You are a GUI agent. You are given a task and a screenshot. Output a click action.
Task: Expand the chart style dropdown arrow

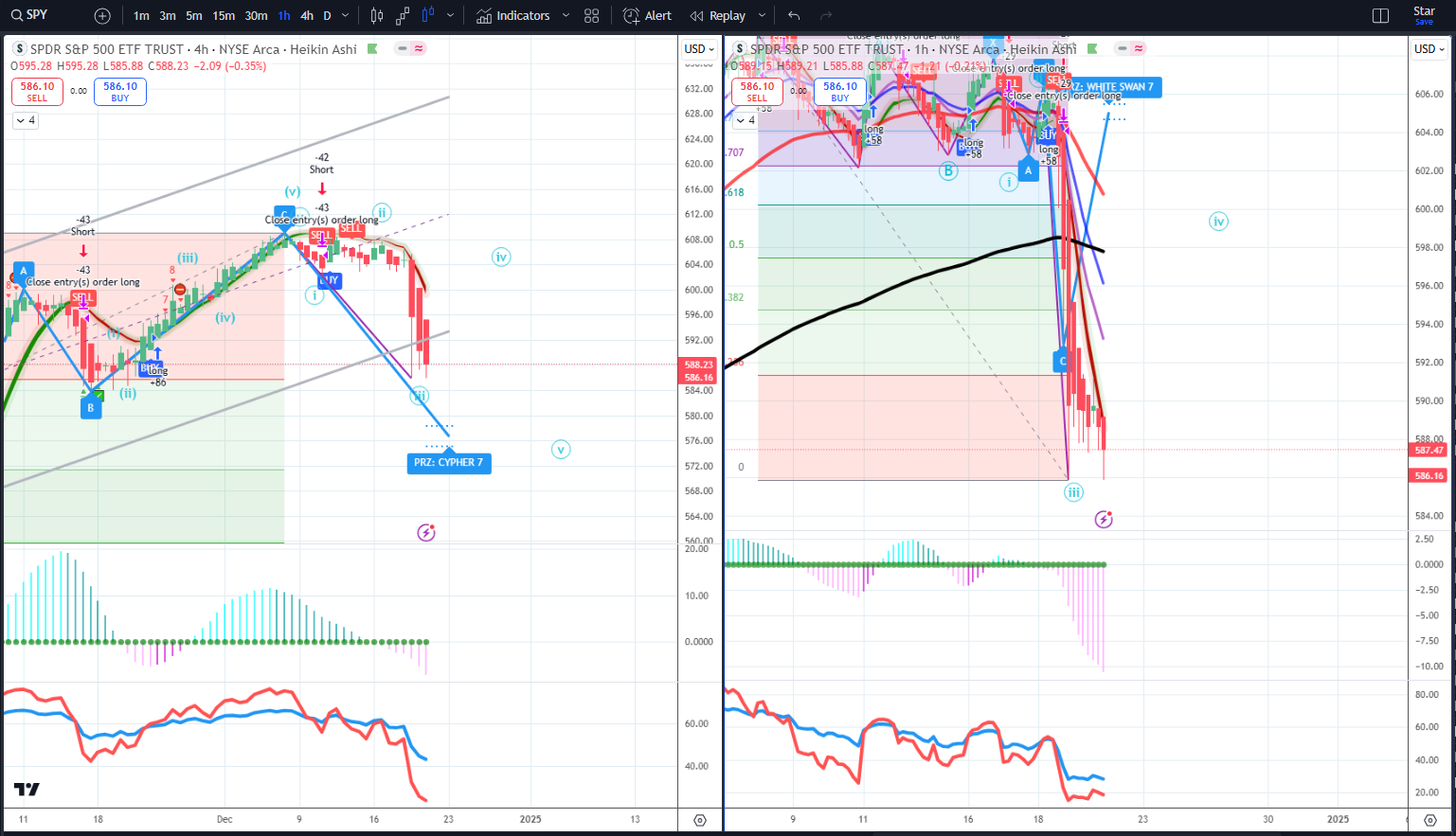click(450, 16)
